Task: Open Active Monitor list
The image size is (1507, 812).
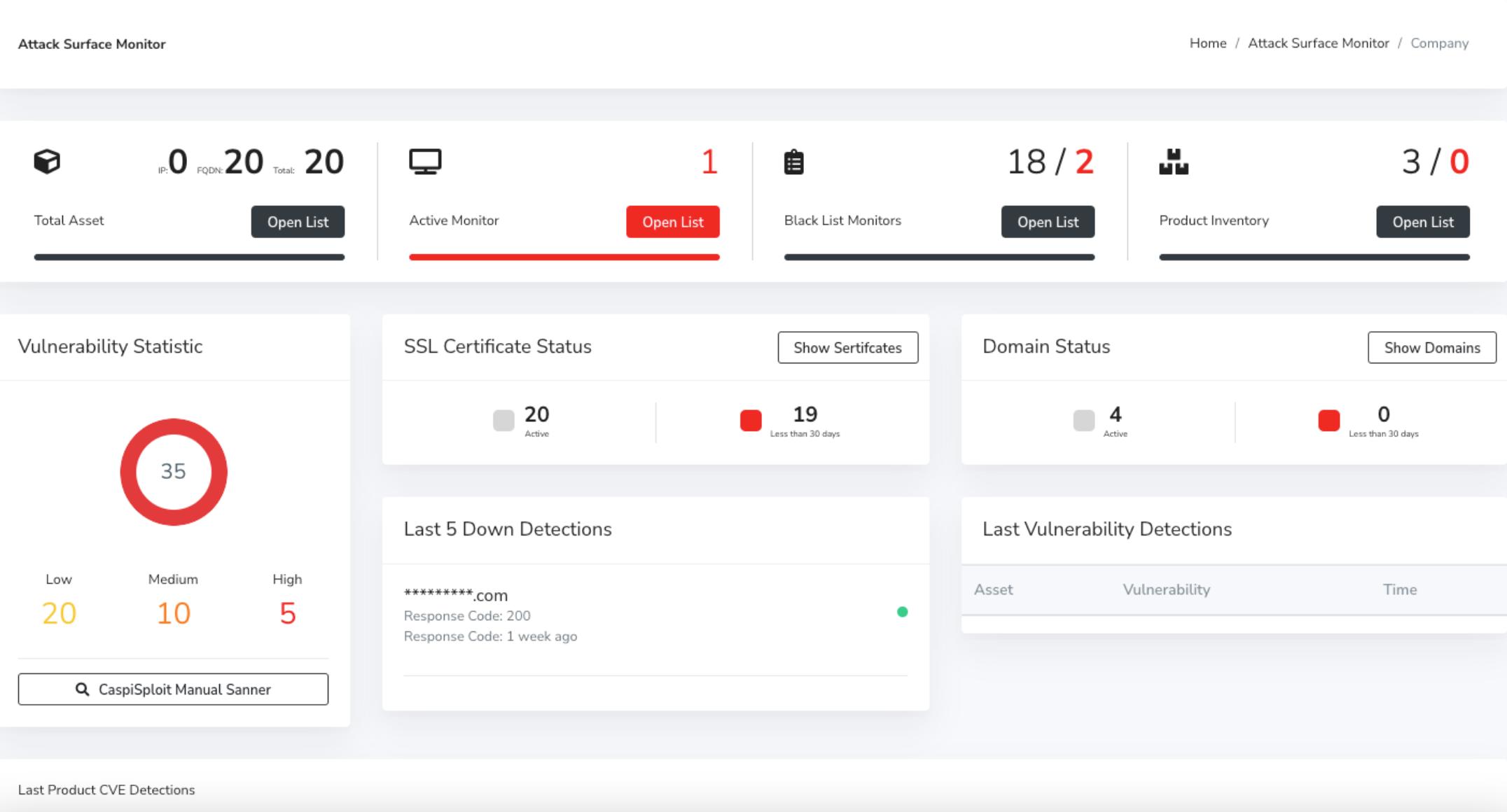Action: pos(674,221)
